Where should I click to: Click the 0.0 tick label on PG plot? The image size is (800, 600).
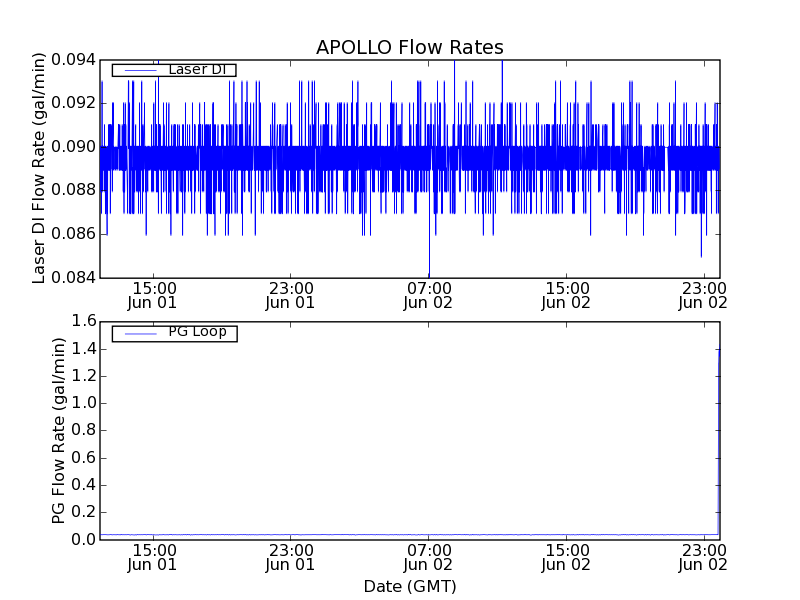click(x=84, y=539)
